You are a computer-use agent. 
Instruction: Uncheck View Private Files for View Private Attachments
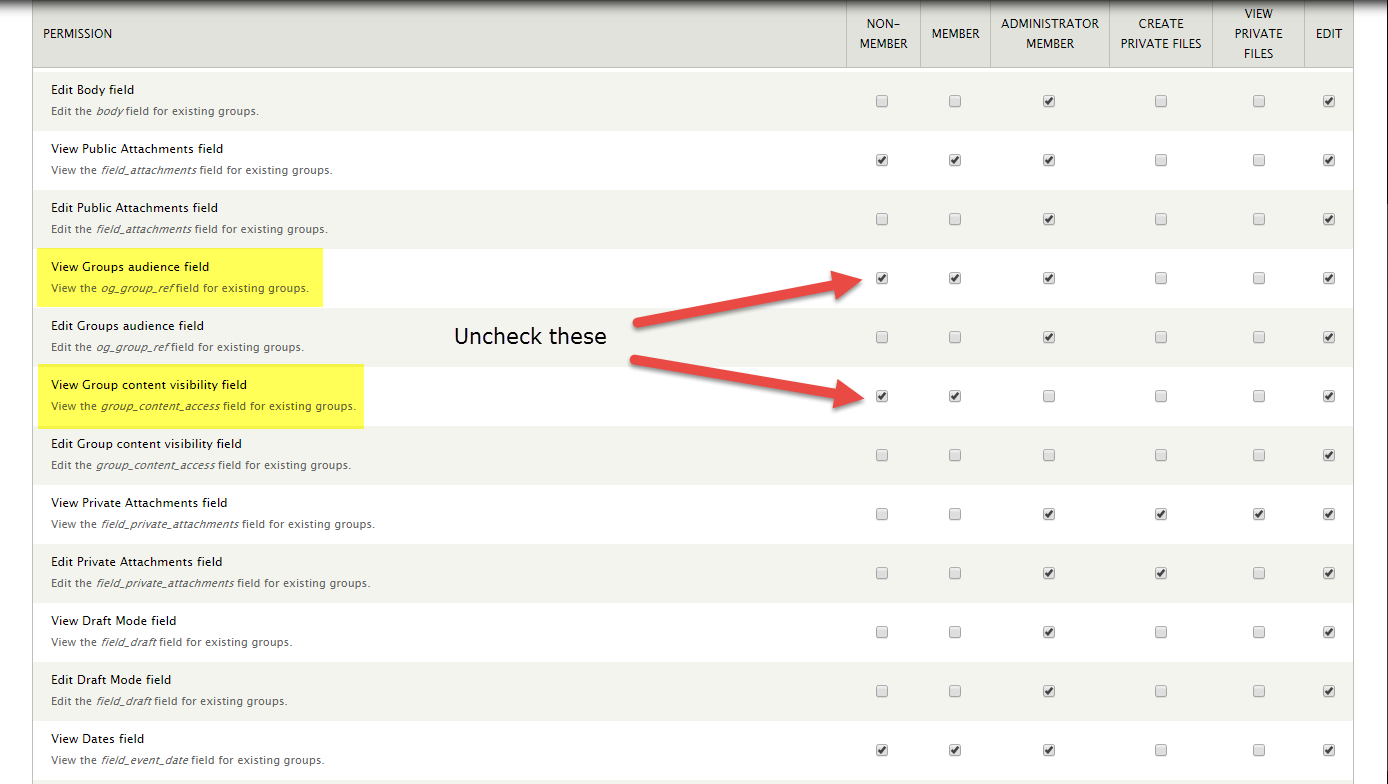1258,515
